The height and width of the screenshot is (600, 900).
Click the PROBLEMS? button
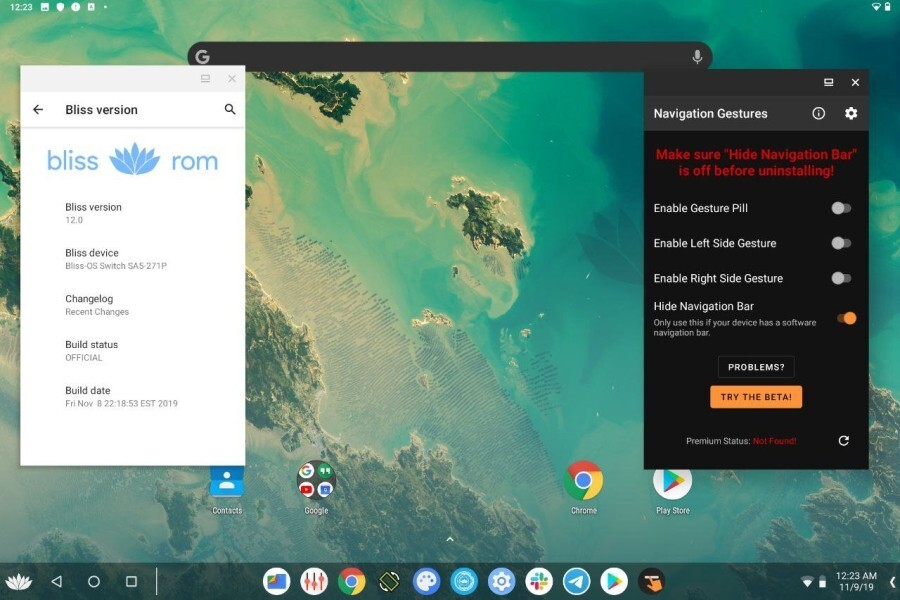755,366
